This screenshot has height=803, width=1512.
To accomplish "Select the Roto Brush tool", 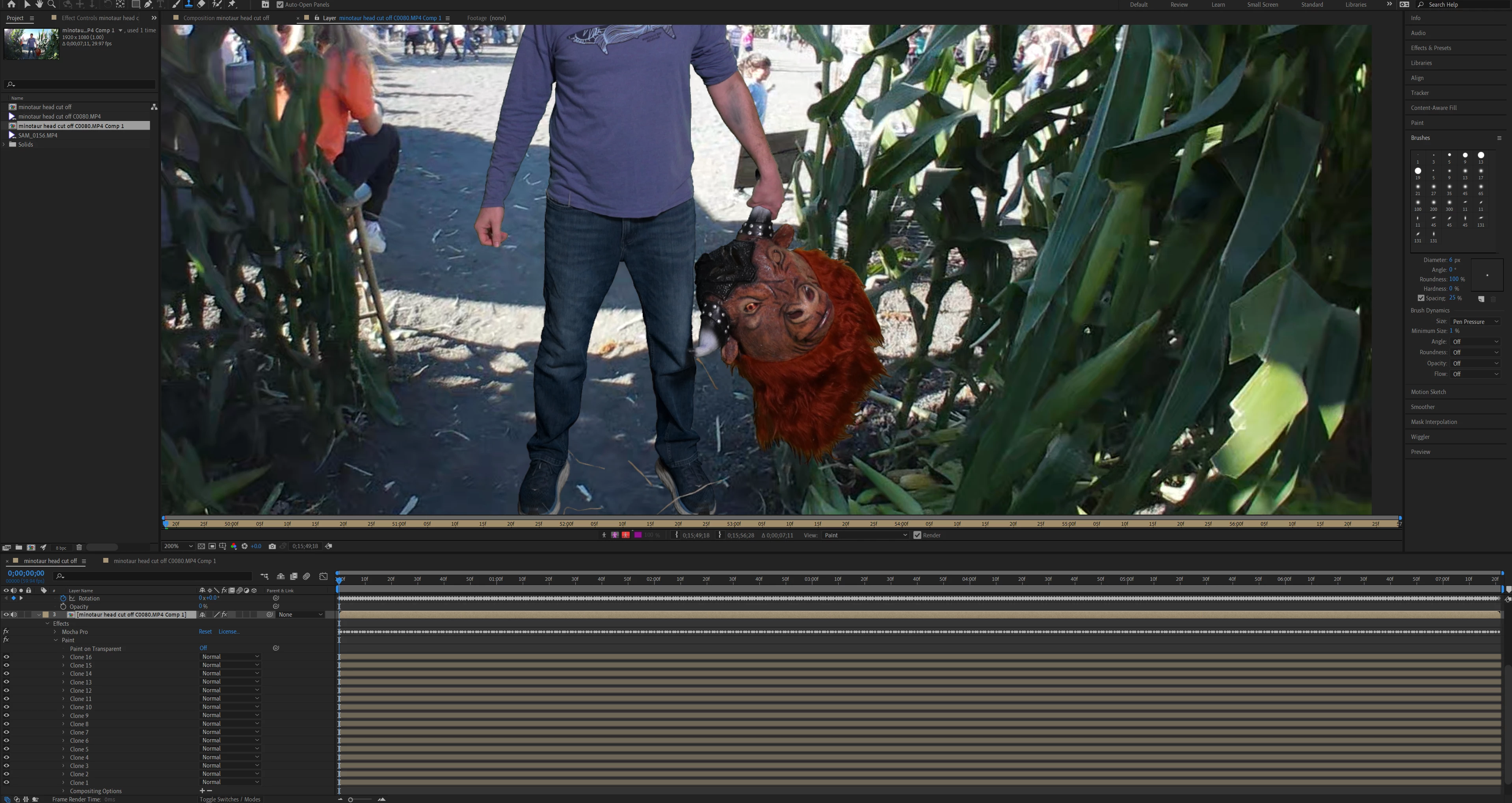I will (x=217, y=4).
